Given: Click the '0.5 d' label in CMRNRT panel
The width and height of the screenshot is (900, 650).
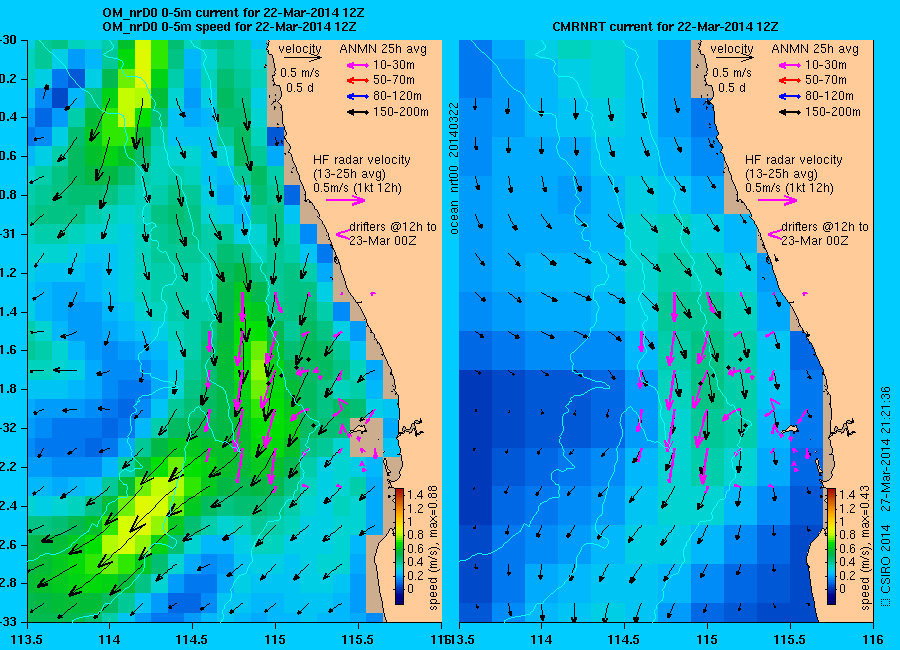Looking at the screenshot, I should pos(732,88).
